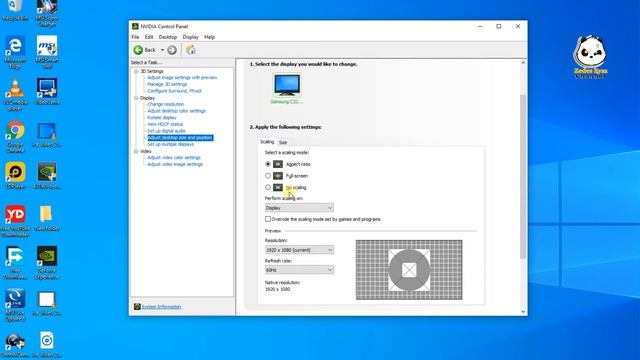640x360 pixels.
Task: Click the System Information icon
Action: pos(137,307)
